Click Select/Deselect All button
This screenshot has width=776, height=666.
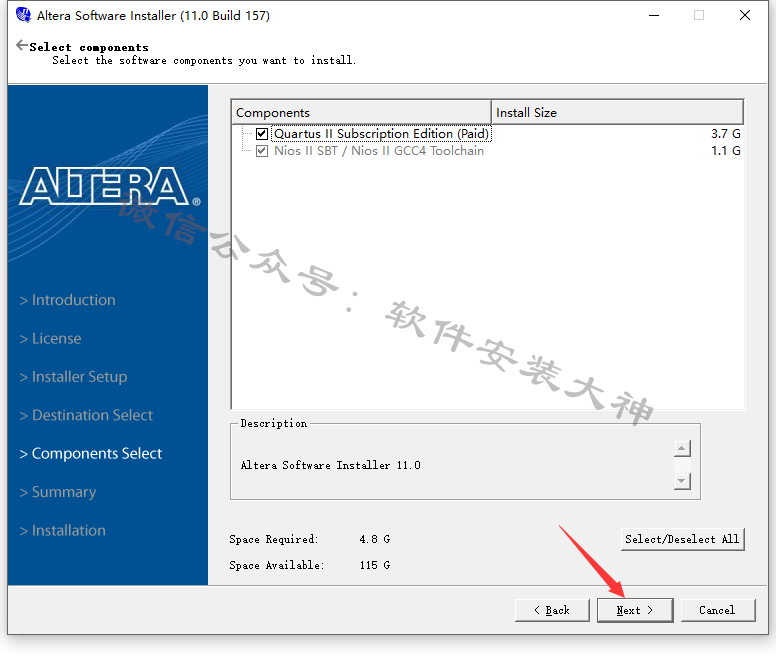point(682,539)
